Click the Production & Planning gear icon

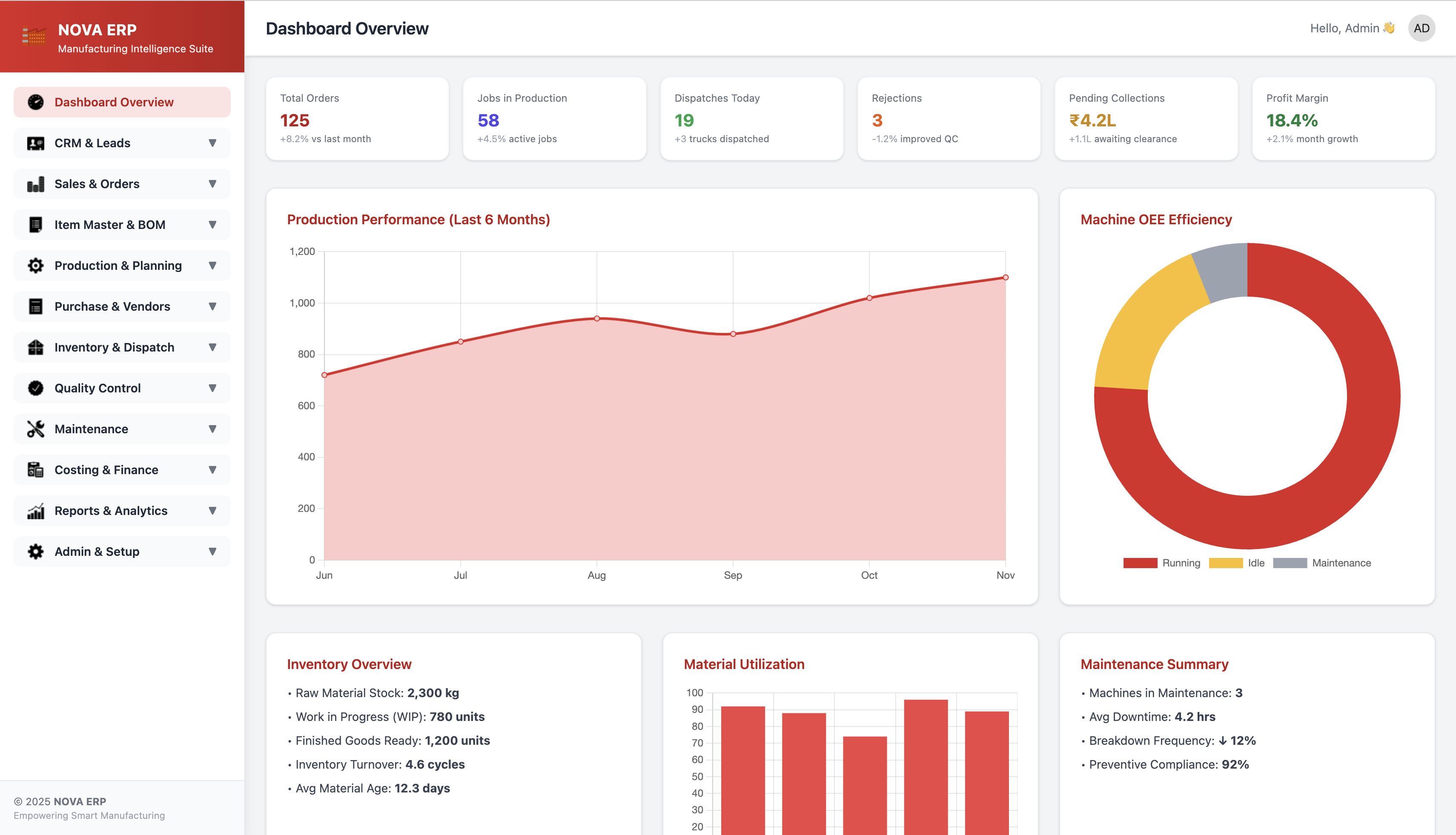(36, 266)
